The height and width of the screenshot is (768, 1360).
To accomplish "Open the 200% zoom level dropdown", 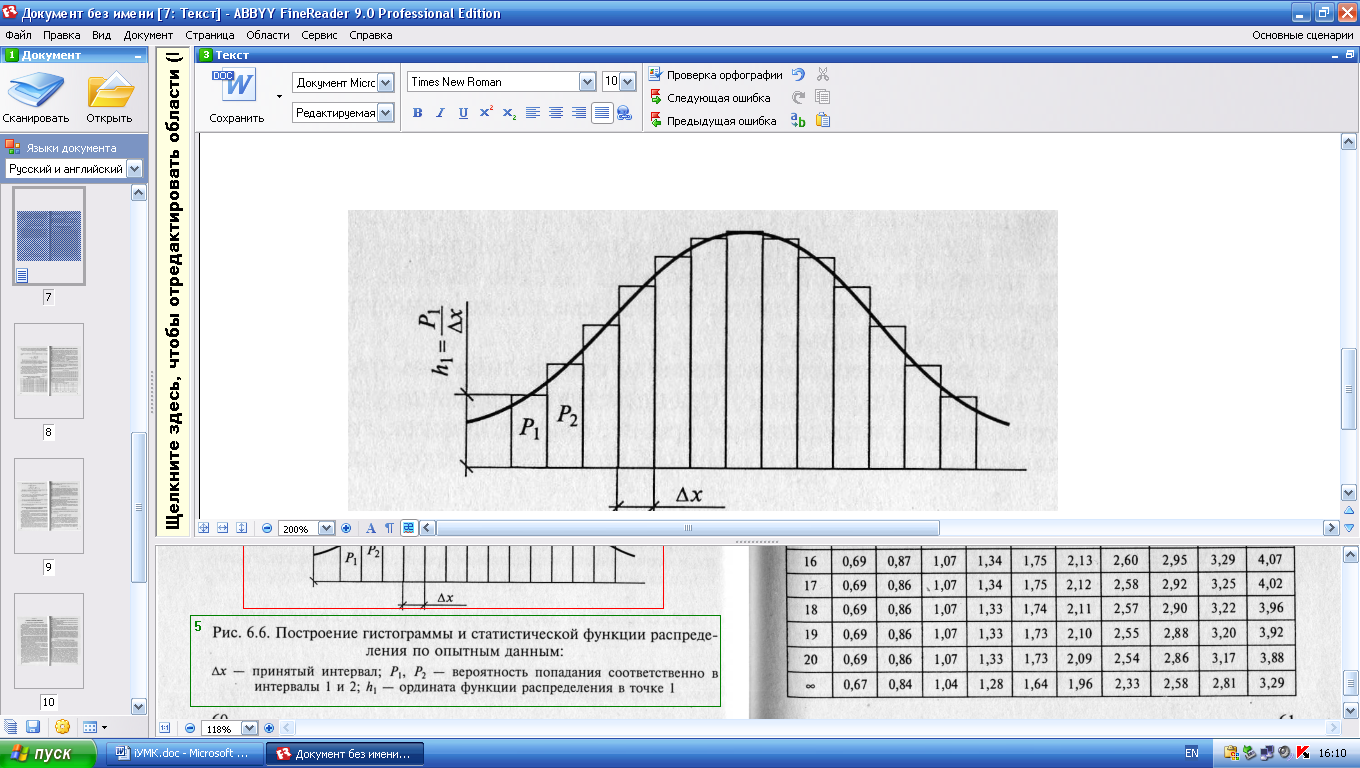I will coord(325,528).
